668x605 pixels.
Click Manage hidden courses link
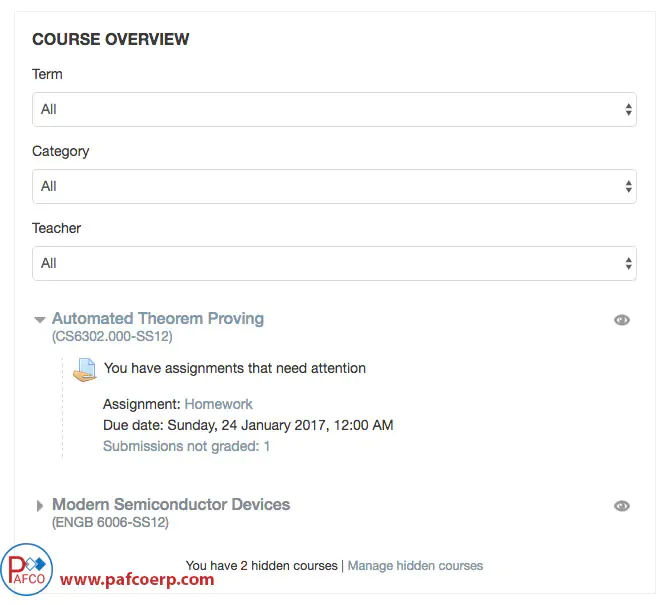415,566
